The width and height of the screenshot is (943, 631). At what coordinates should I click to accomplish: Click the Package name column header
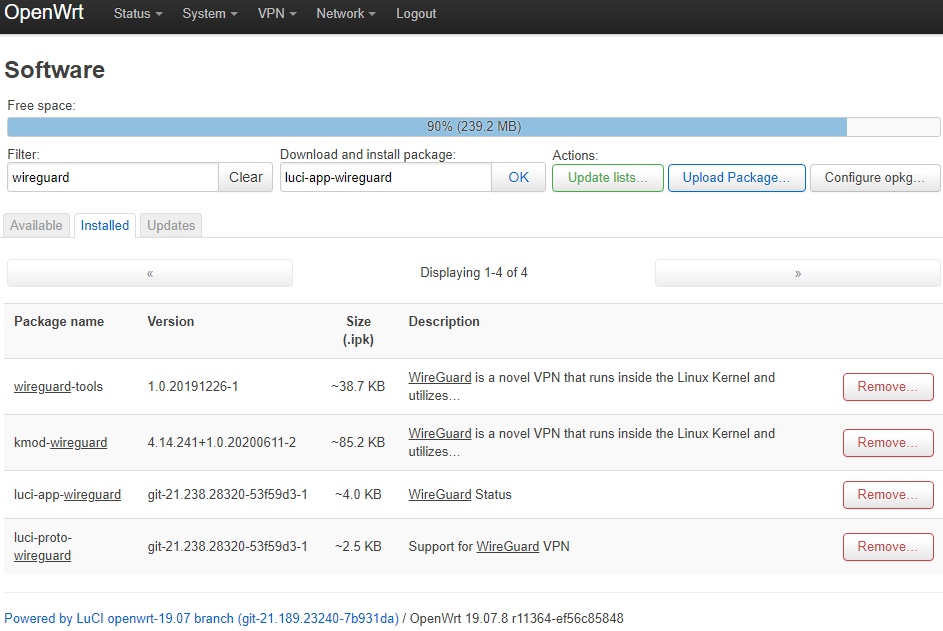(x=59, y=322)
